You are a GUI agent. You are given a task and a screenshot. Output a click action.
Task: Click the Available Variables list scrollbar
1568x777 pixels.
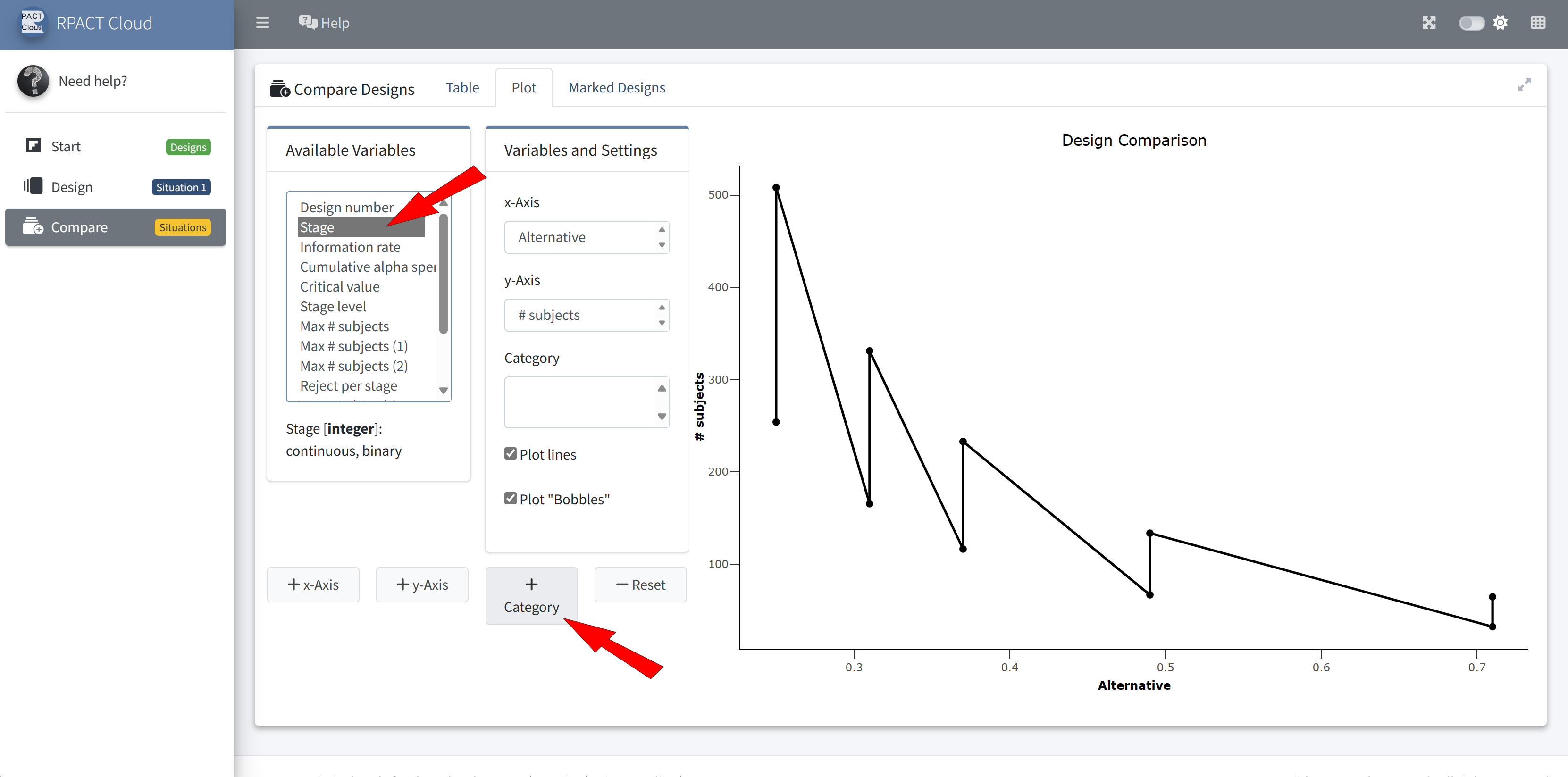(443, 274)
